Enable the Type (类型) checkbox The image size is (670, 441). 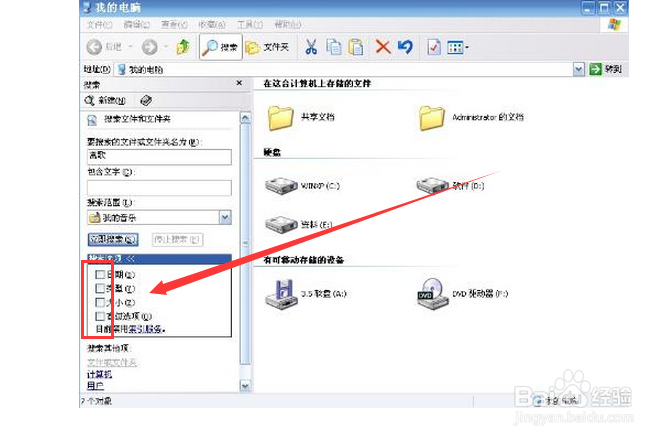click(100, 288)
